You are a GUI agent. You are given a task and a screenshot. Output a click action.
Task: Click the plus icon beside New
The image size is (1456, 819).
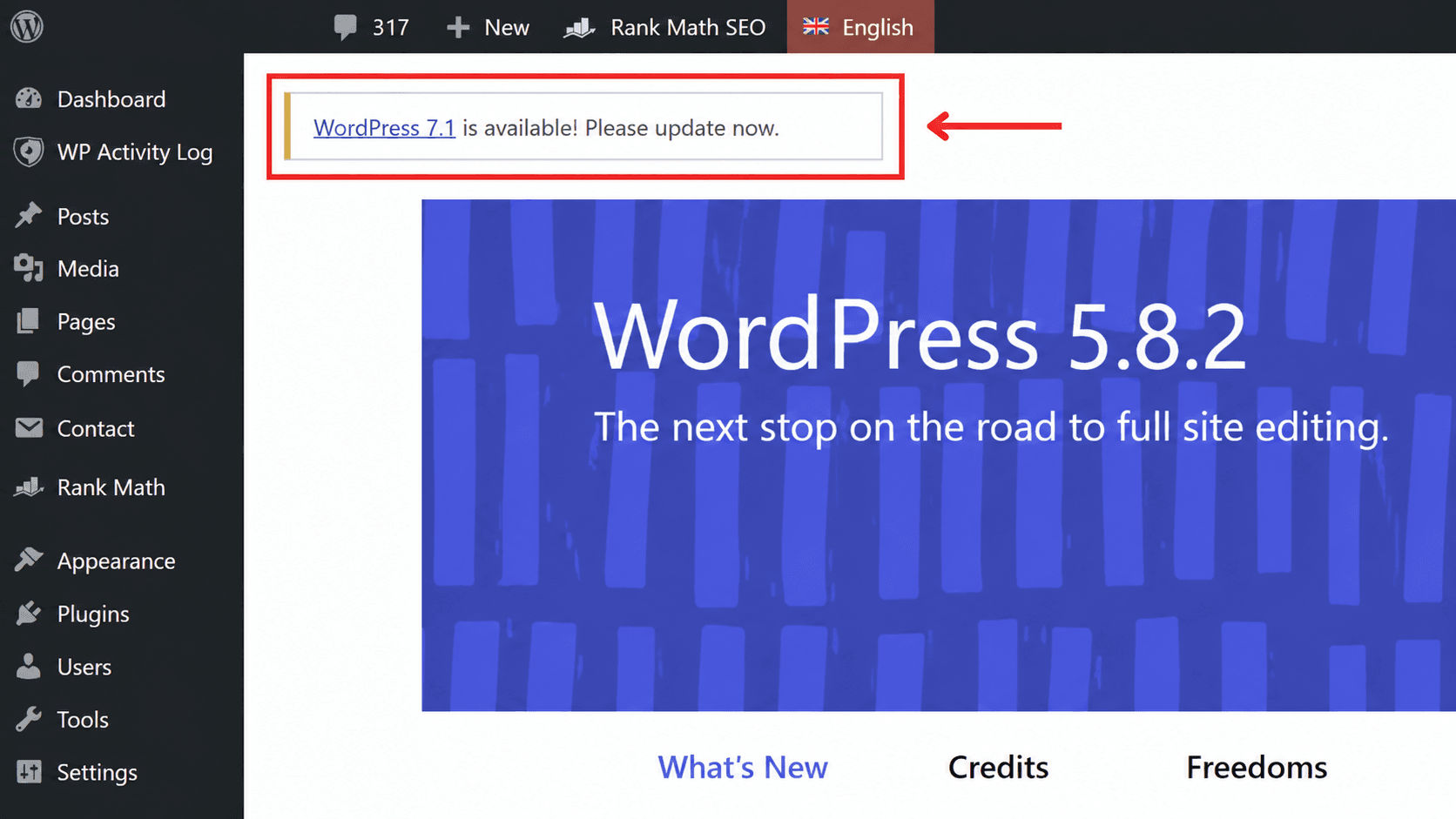pyautogui.click(x=458, y=28)
